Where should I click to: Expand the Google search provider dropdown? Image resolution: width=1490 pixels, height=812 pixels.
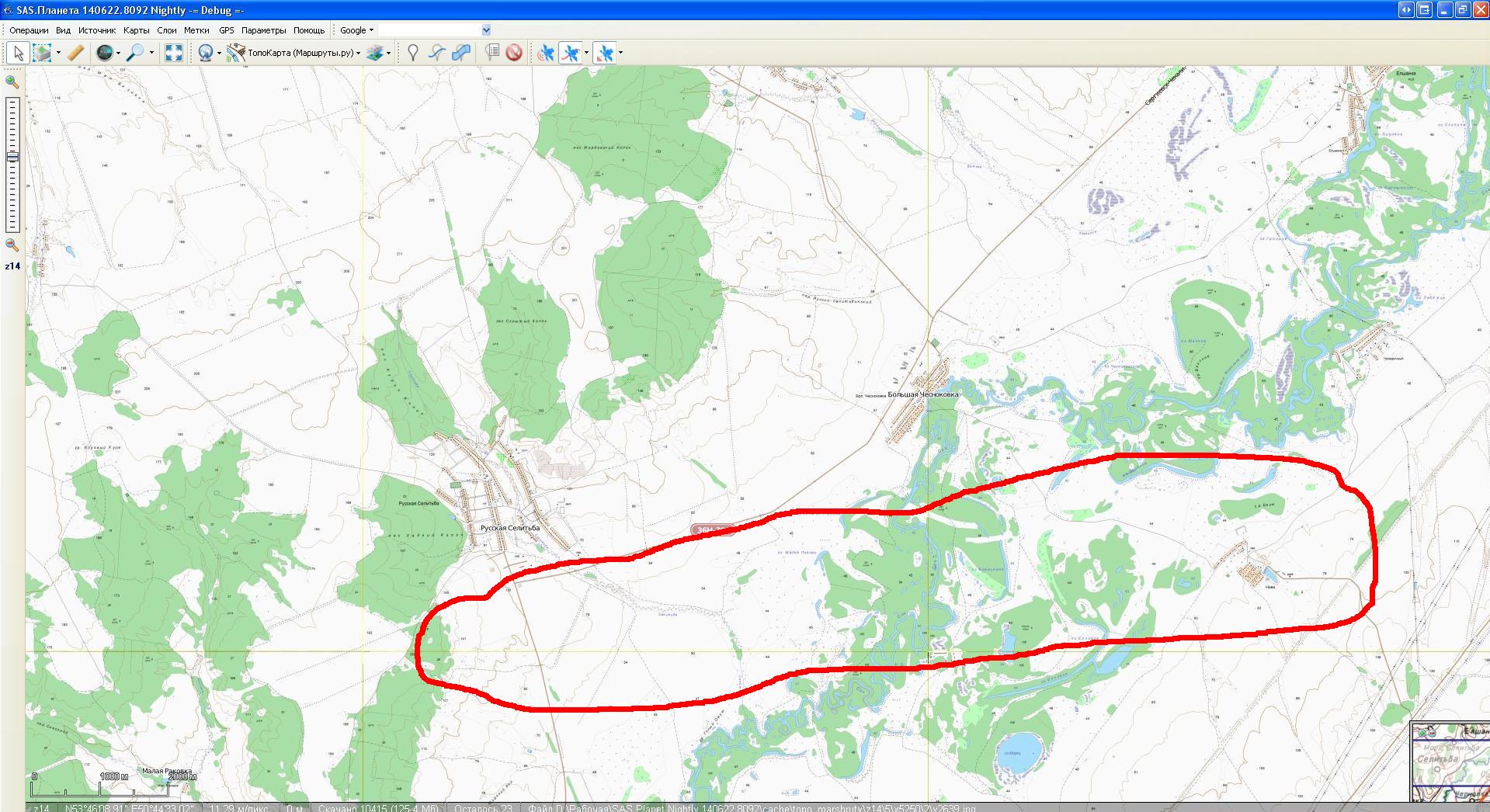[x=356, y=30]
